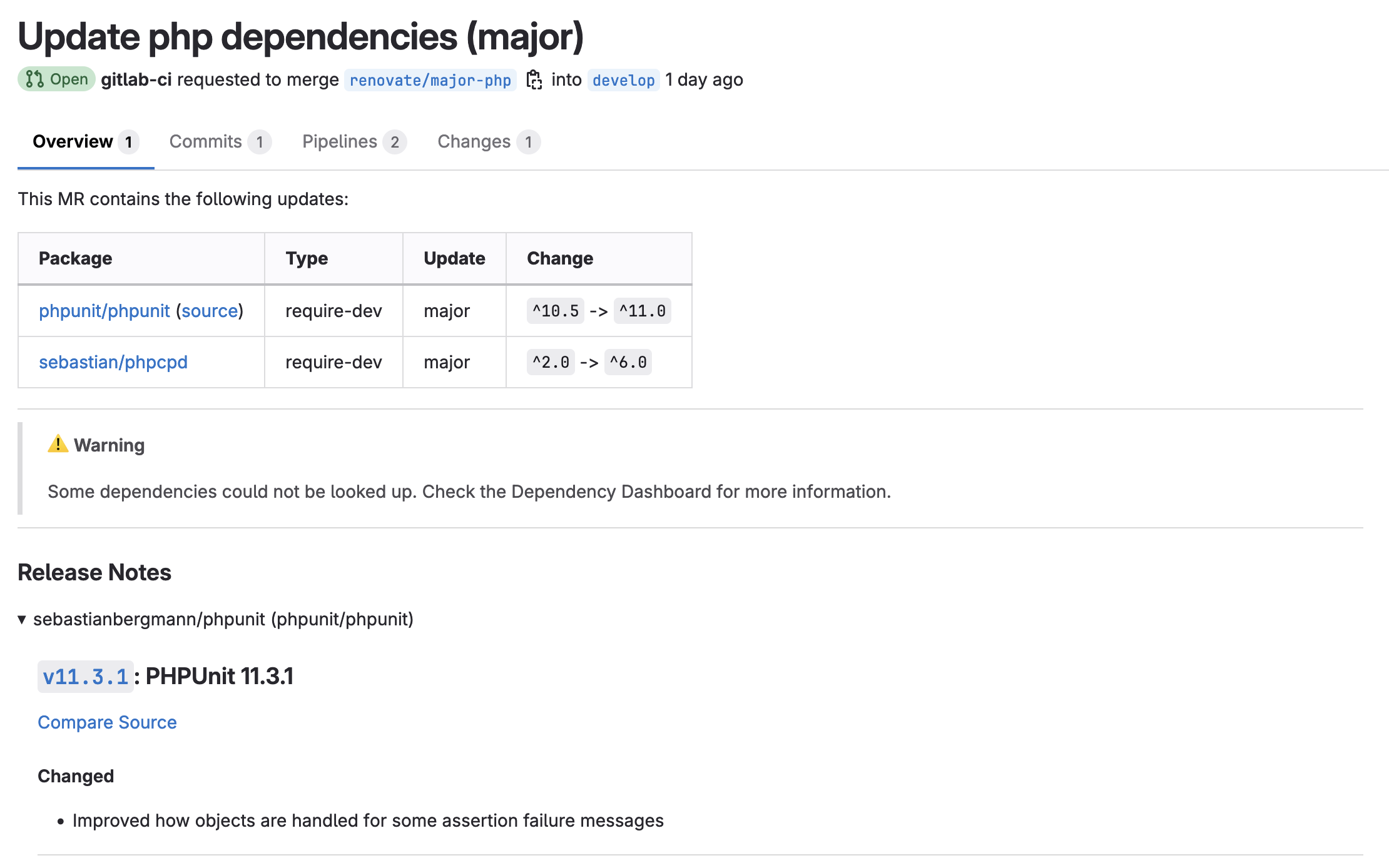Click the v11.3.1 release version link
Screen dimensions: 1389x868
pos(86,677)
